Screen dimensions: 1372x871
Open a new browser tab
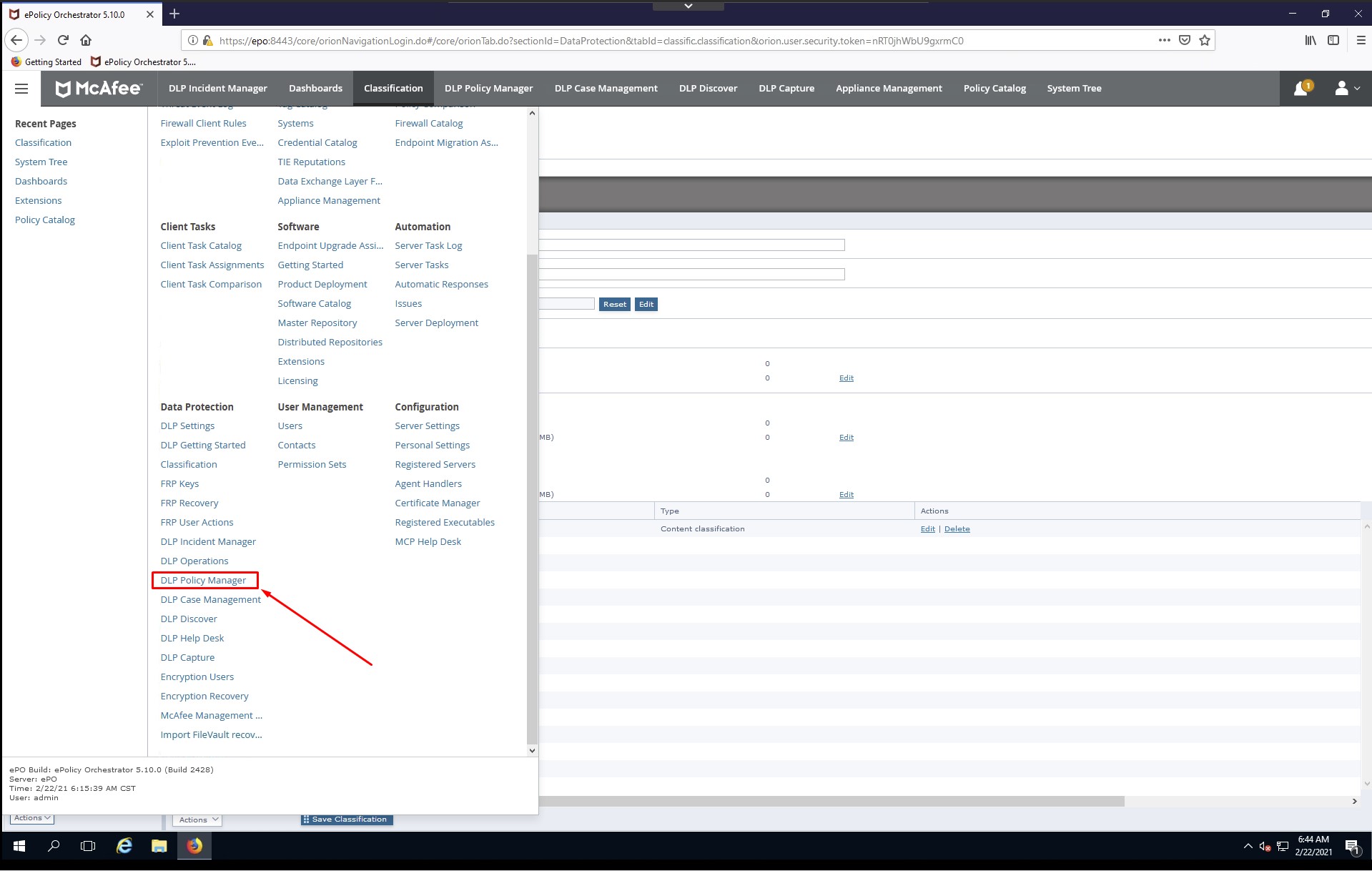[x=174, y=14]
